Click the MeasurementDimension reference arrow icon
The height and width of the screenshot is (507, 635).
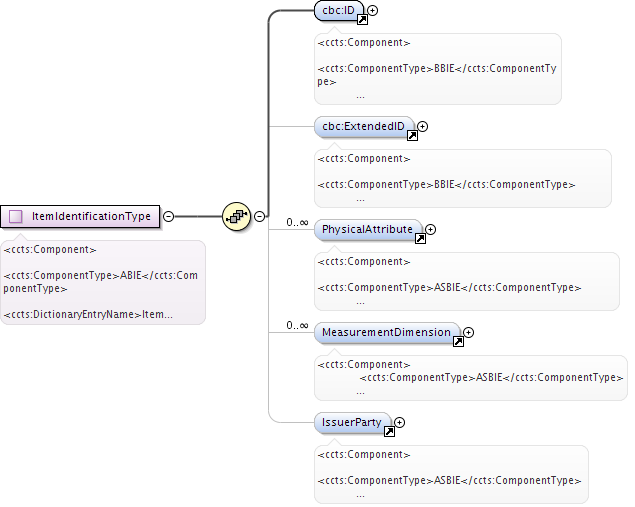click(x=458, y=341)
